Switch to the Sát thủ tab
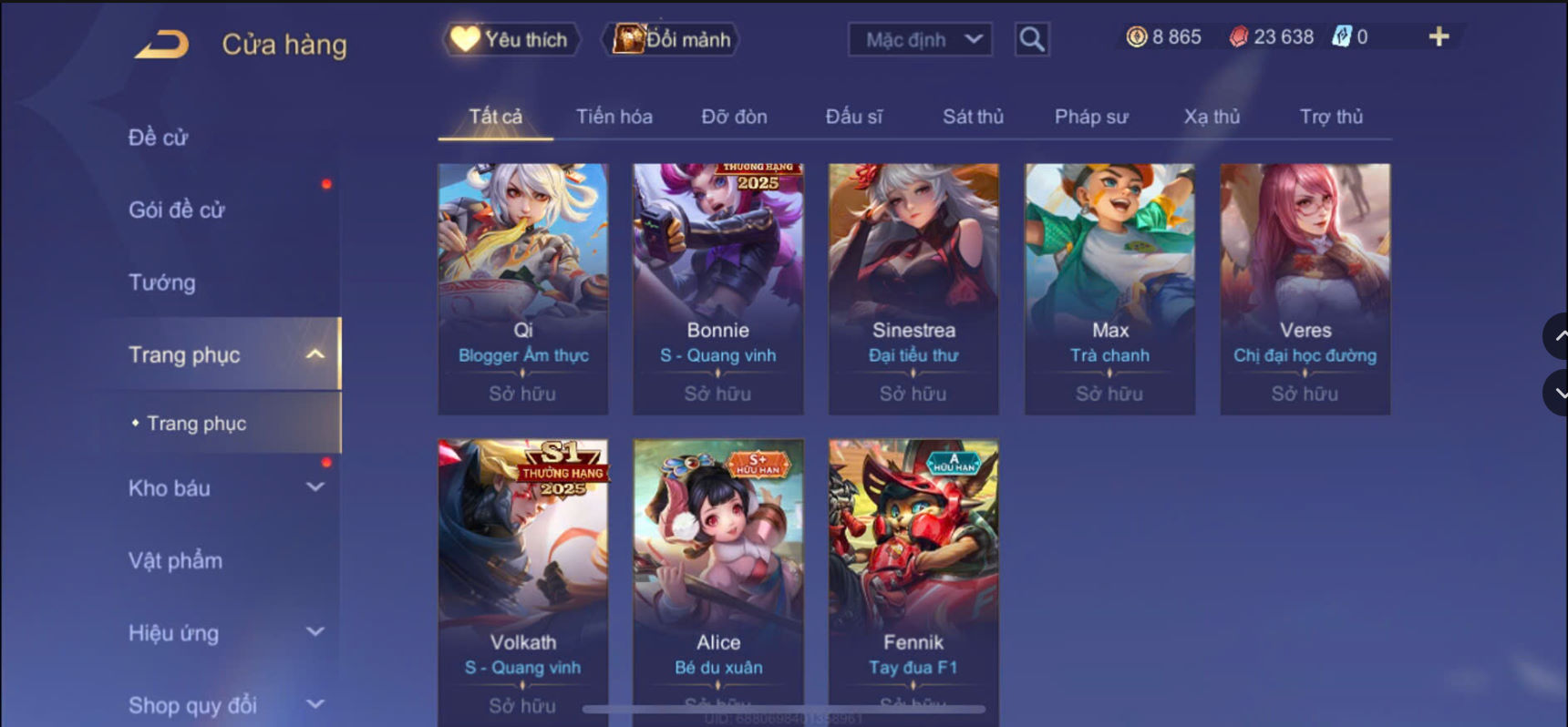The height and width of the screenshot is (727, 1568). pos(973,117)
